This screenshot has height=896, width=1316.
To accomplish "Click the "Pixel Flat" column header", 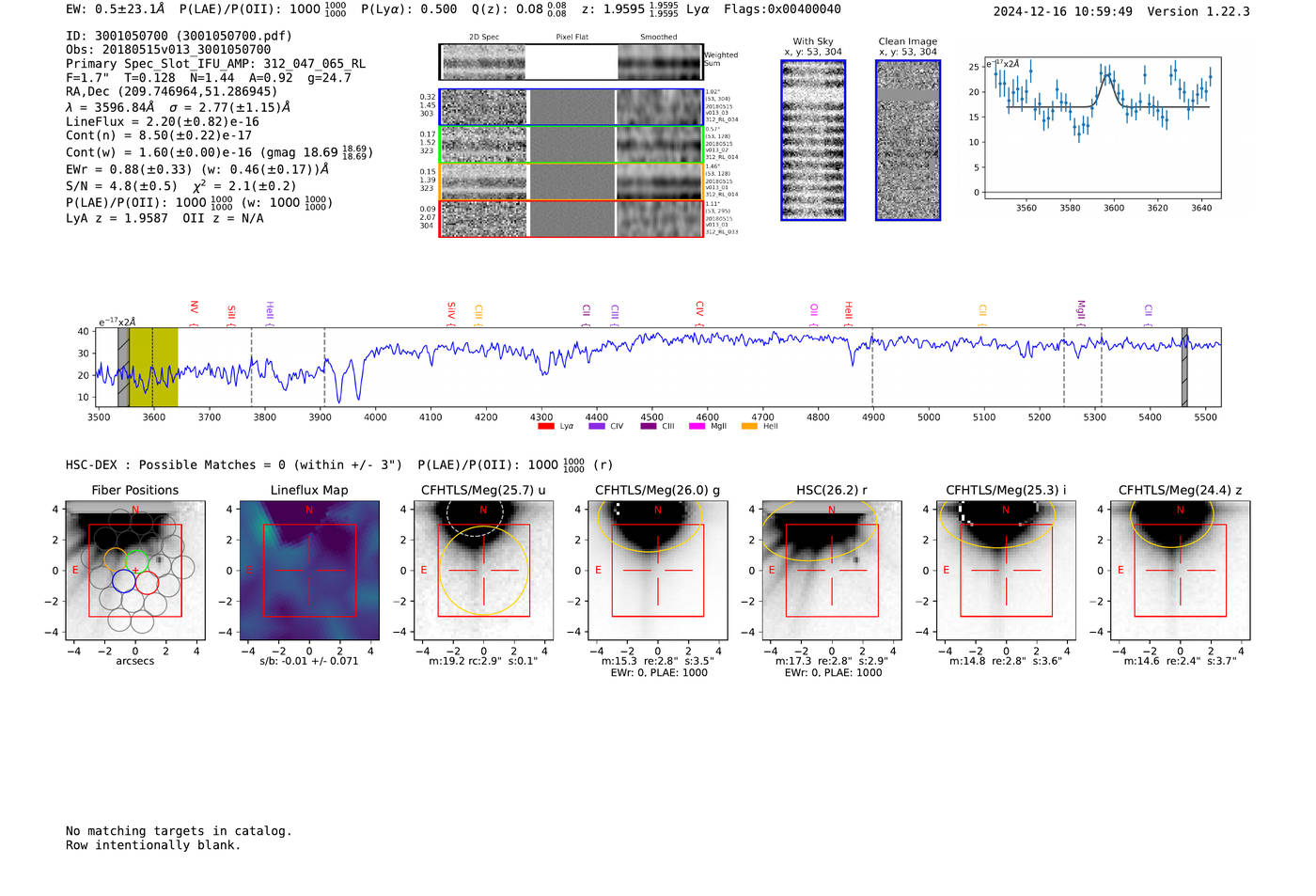I will pos(572,38).
